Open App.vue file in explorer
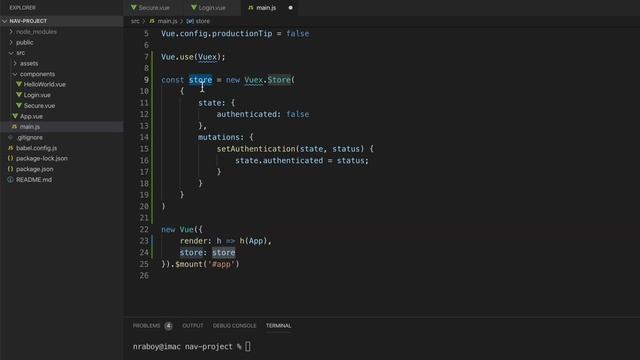The width and height of the screenshot is (640, 360). point(31,116)
